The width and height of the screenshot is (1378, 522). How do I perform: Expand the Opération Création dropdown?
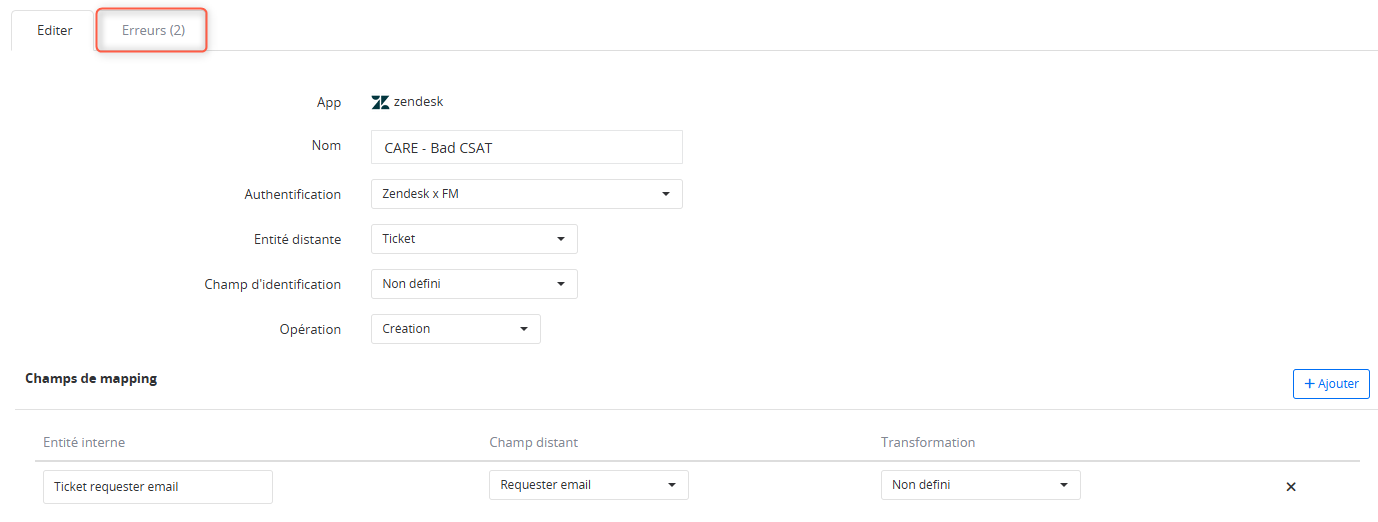[455, 329]
